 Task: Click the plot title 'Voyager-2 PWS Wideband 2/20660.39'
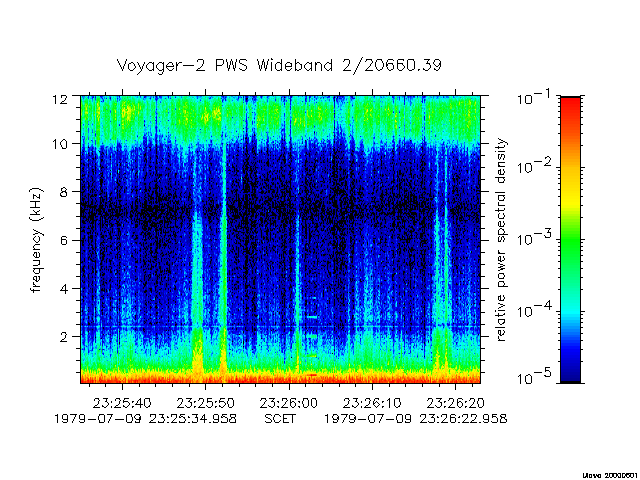tap(279, 66)
